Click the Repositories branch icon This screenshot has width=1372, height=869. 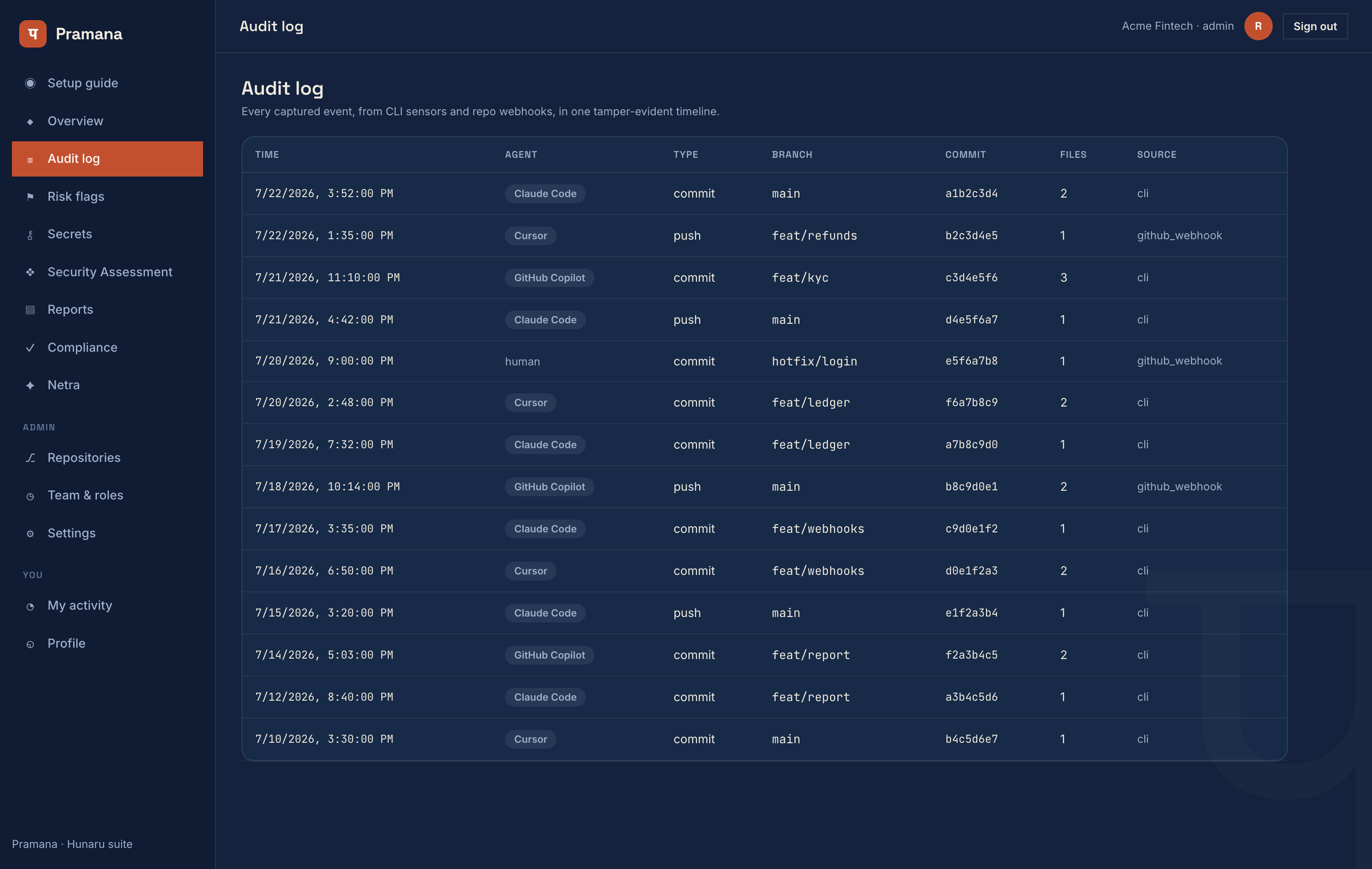[30, 458]
